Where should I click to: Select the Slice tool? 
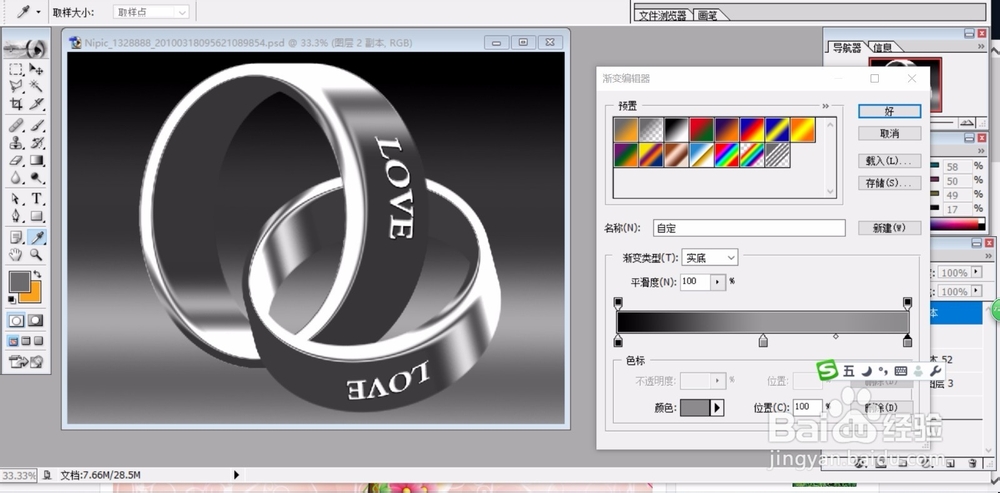point(36,103)
